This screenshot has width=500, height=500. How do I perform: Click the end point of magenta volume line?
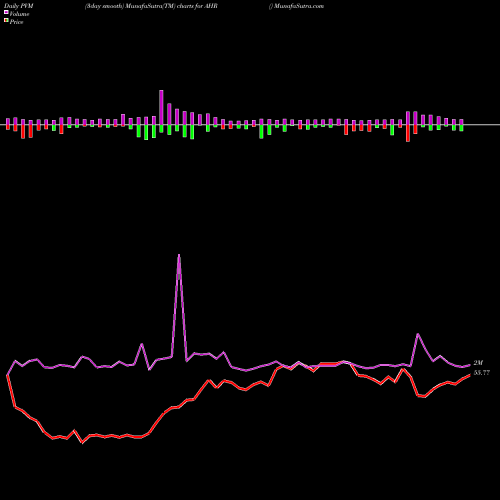click(x=470, y=365)
